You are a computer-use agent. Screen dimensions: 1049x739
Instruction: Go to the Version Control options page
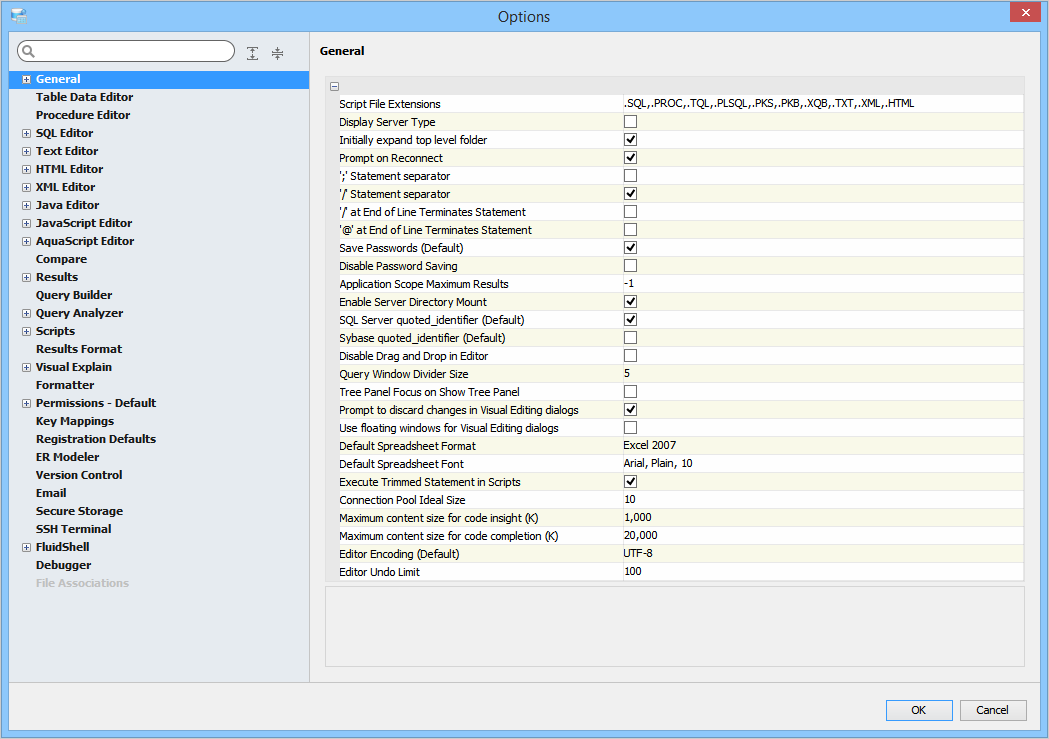pos(79,475)
